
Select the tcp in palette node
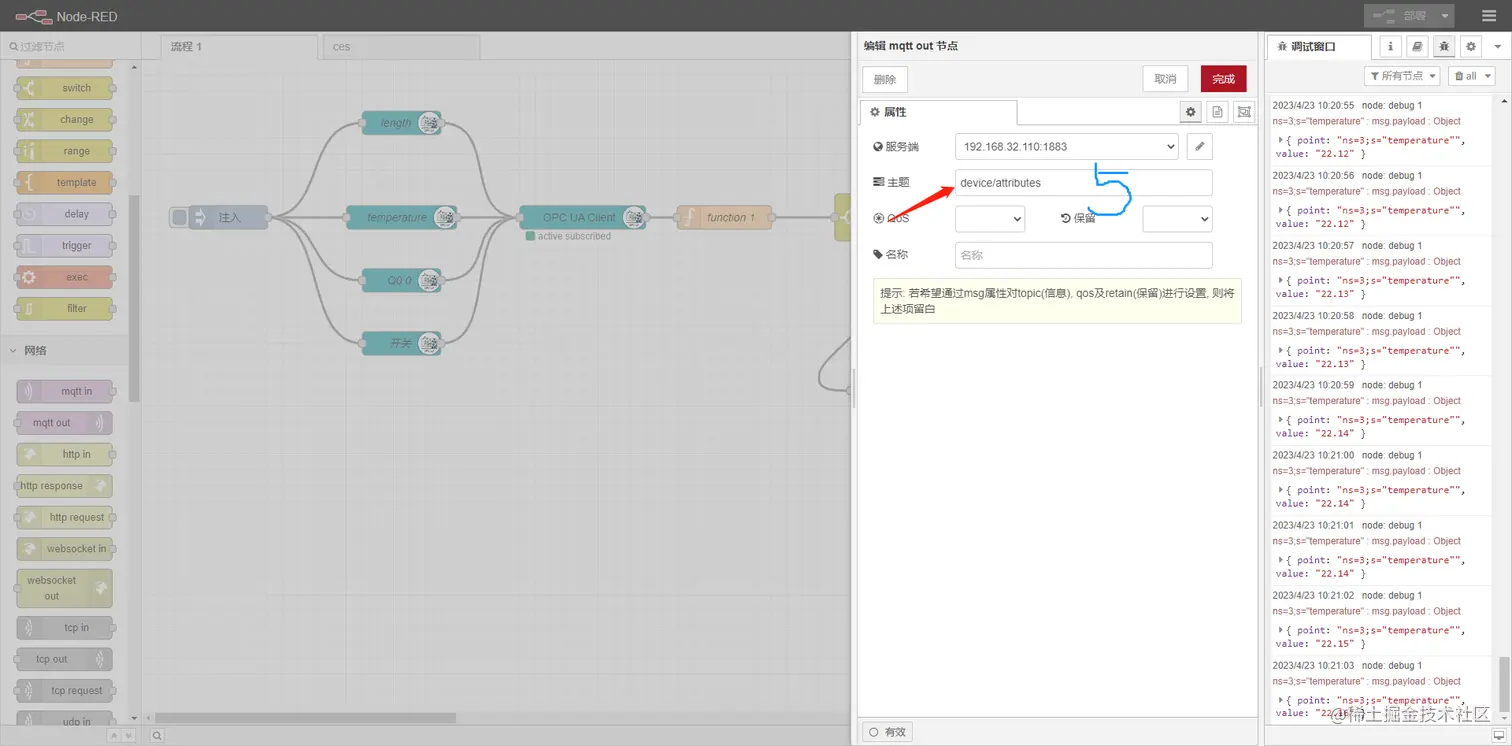pyautogui.click(x=64, y=628)
